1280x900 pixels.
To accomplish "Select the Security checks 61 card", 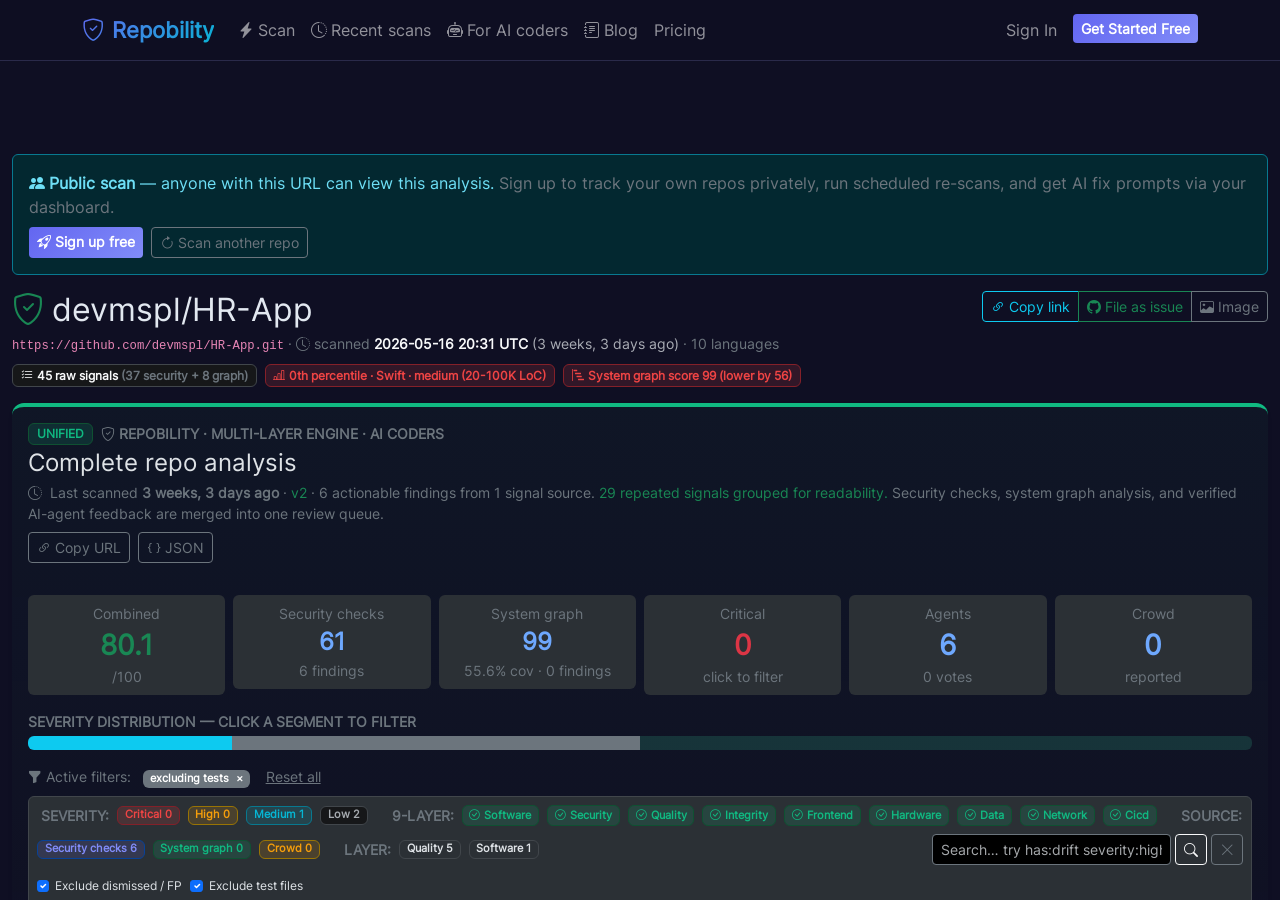I will pos(332,642).
